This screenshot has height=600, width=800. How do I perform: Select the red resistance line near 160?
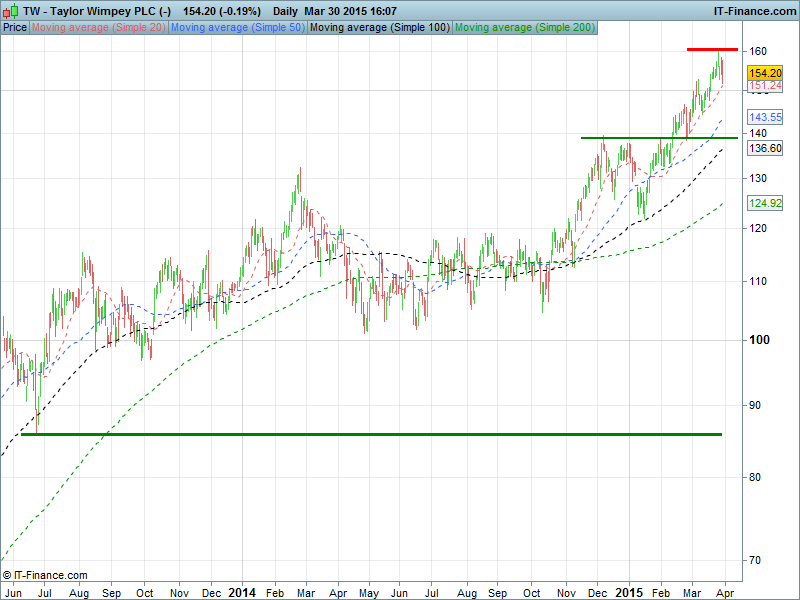tap(711, 49)
